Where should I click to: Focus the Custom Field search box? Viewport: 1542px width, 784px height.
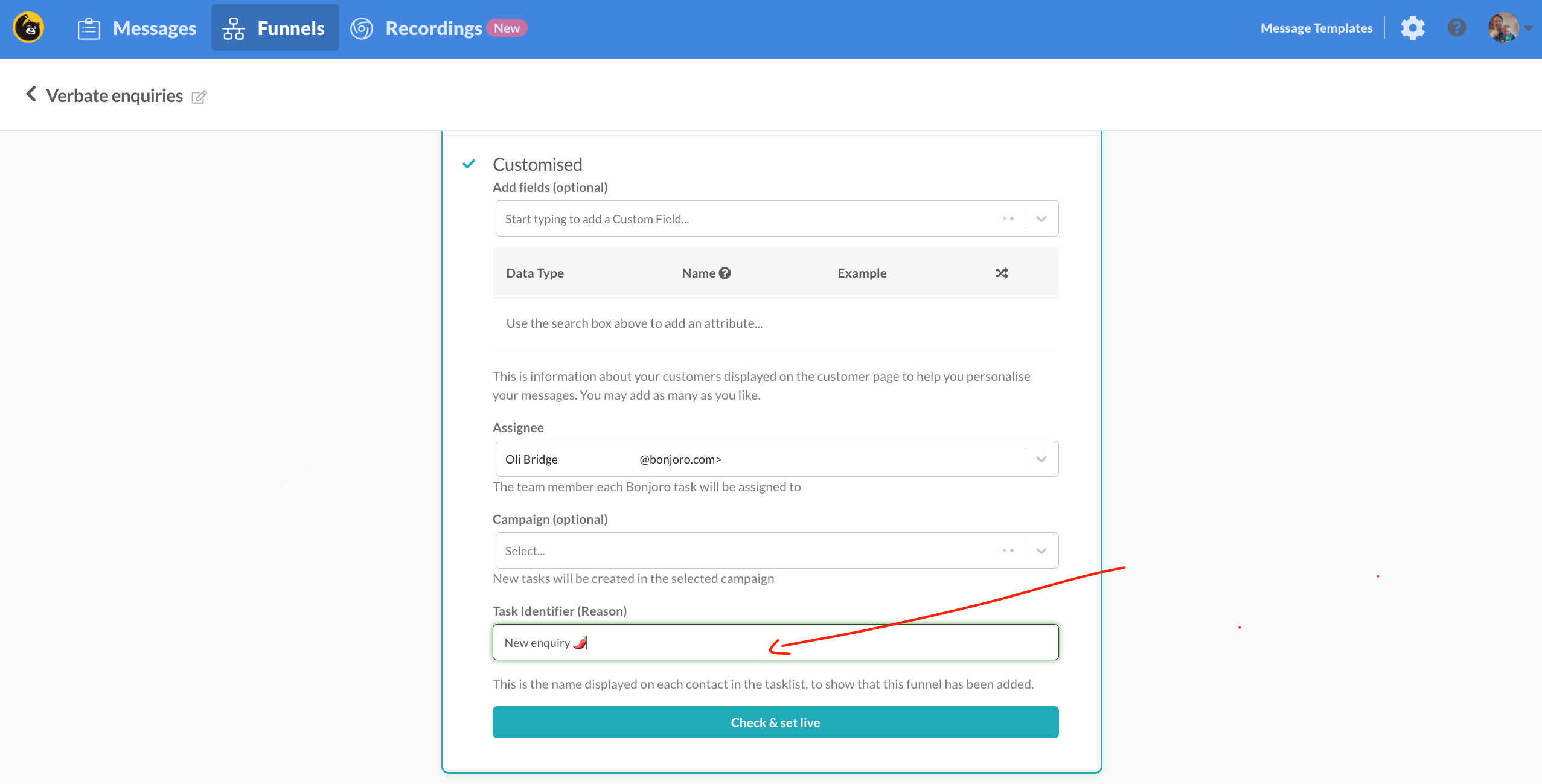click(x=743, y=219)
